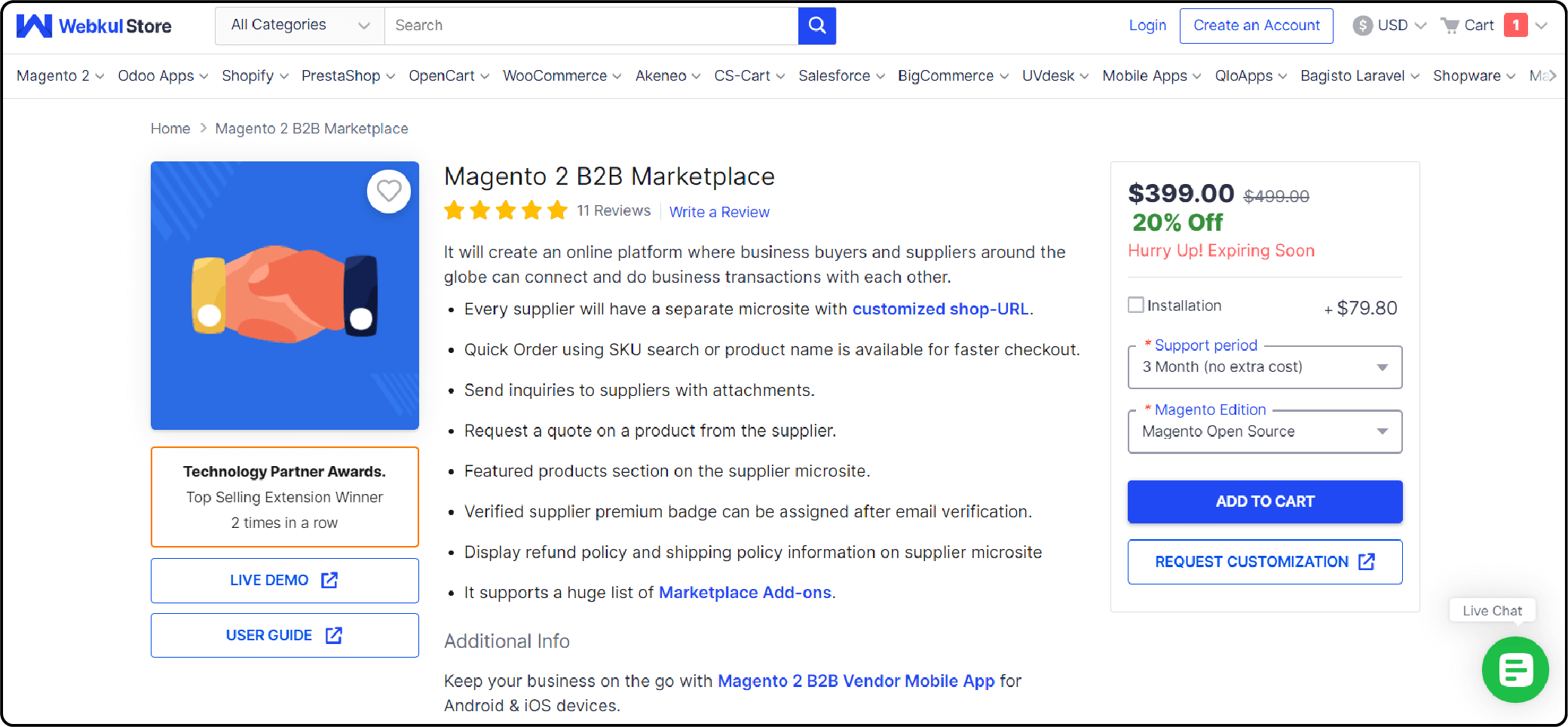Click the 11 Reviews text
The image size is (1568, 727).
[614, 211]
